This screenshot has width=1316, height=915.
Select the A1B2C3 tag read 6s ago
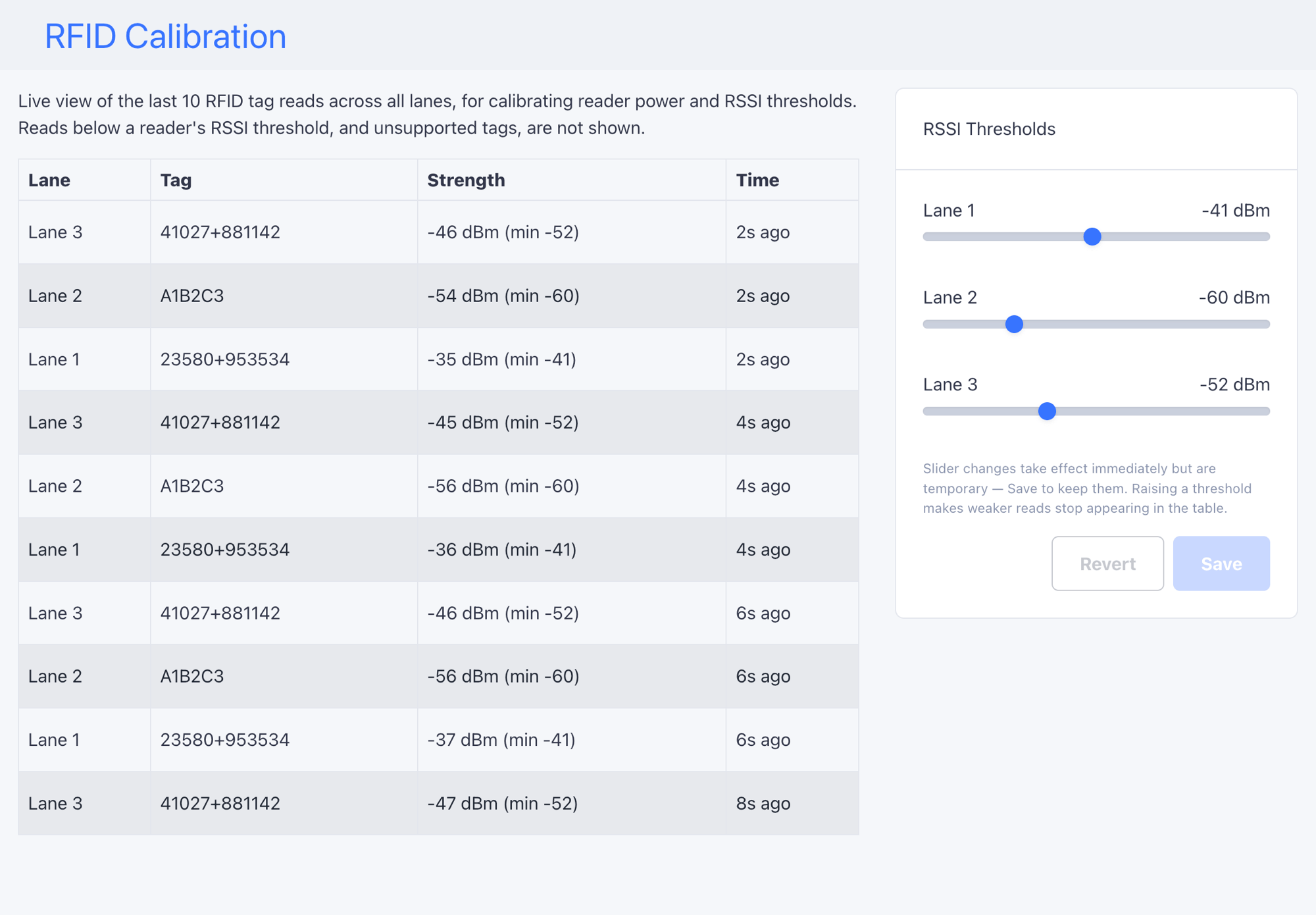pyautogui.click(x=284, y=676)
